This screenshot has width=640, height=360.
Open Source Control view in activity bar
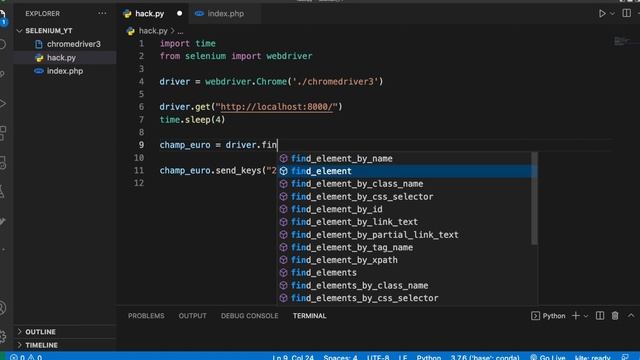coord(3,74)
